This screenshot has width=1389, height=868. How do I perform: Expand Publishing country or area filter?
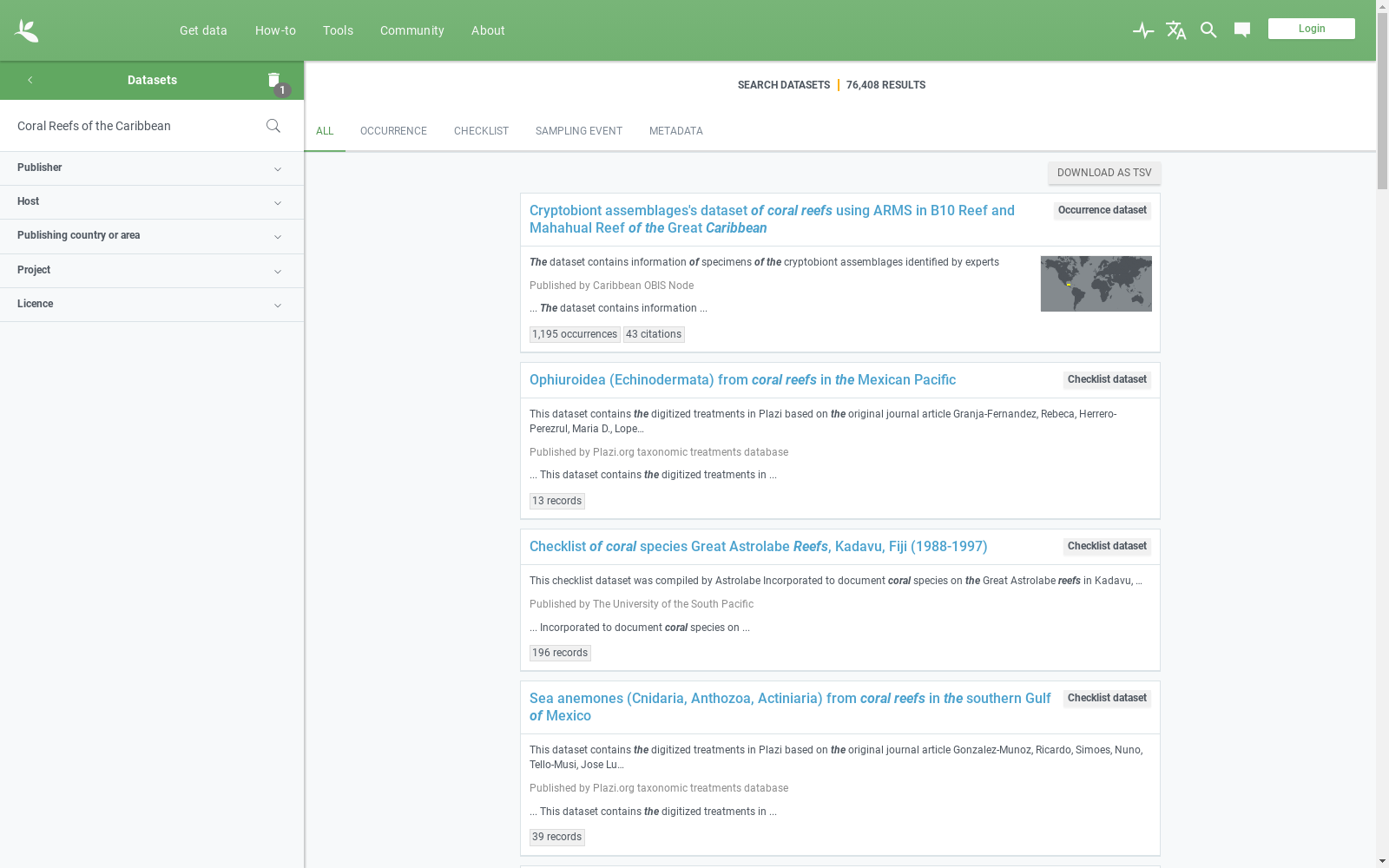152,236
